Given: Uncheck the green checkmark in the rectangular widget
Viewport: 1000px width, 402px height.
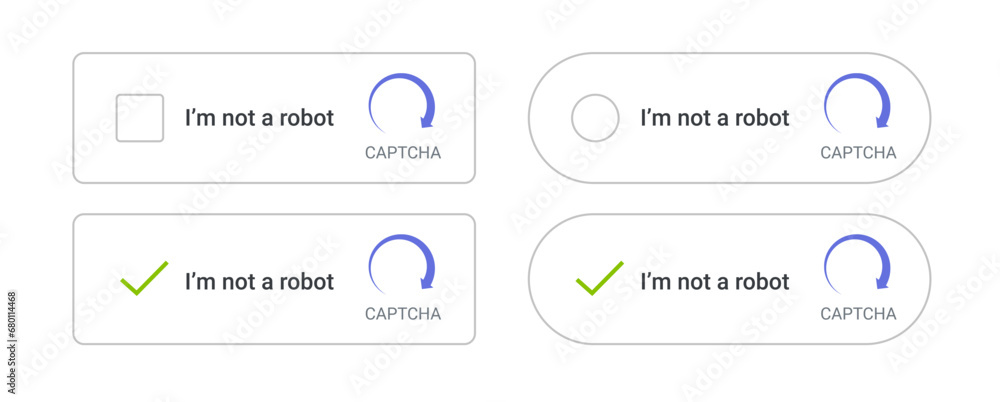Looking at the screenshot, I should 144,278.
